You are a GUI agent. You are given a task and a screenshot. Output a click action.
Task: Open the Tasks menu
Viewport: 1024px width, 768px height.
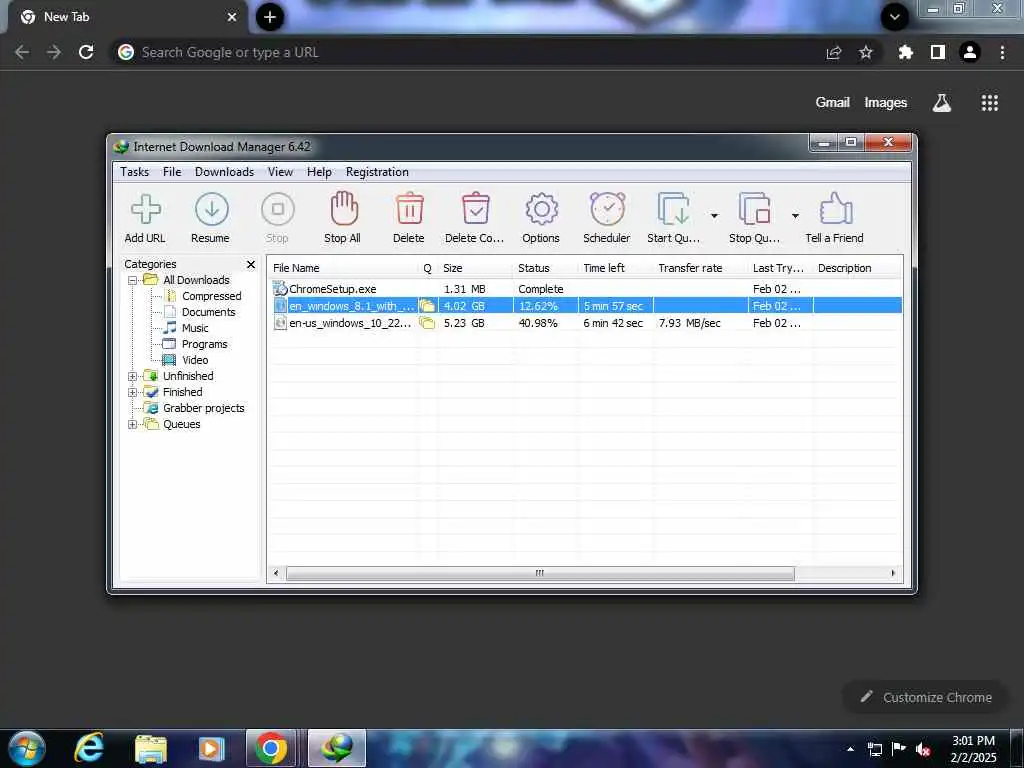135,172
